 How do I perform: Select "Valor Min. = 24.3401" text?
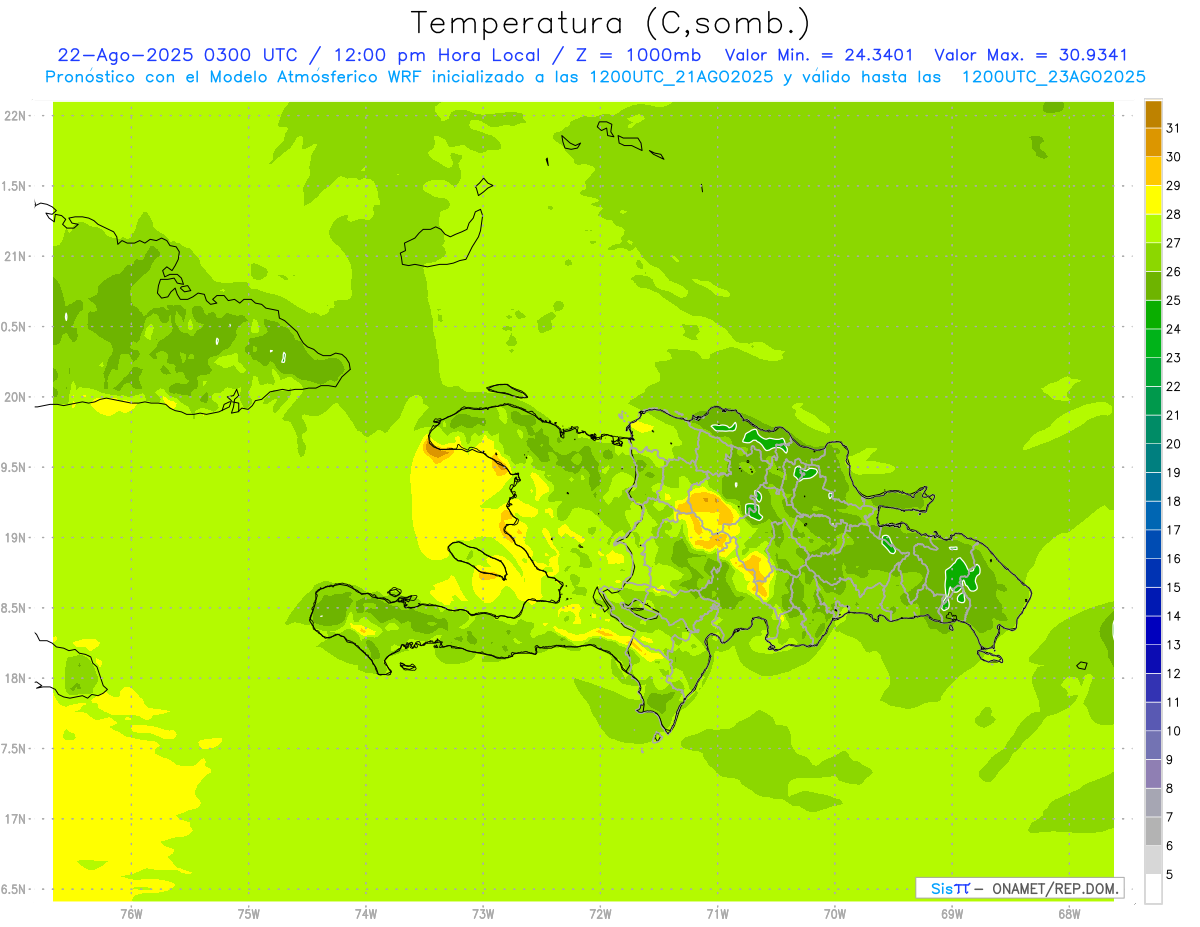[x=819, y=56]
